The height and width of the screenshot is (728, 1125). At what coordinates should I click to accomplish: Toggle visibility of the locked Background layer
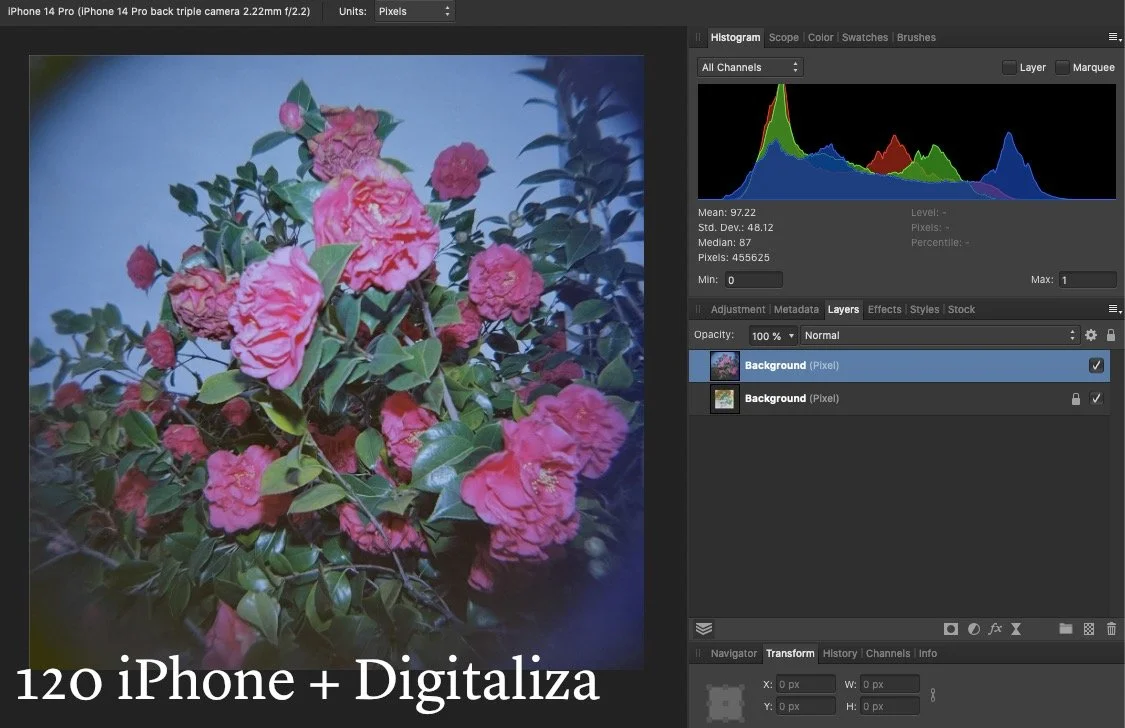coord(1096,399)
